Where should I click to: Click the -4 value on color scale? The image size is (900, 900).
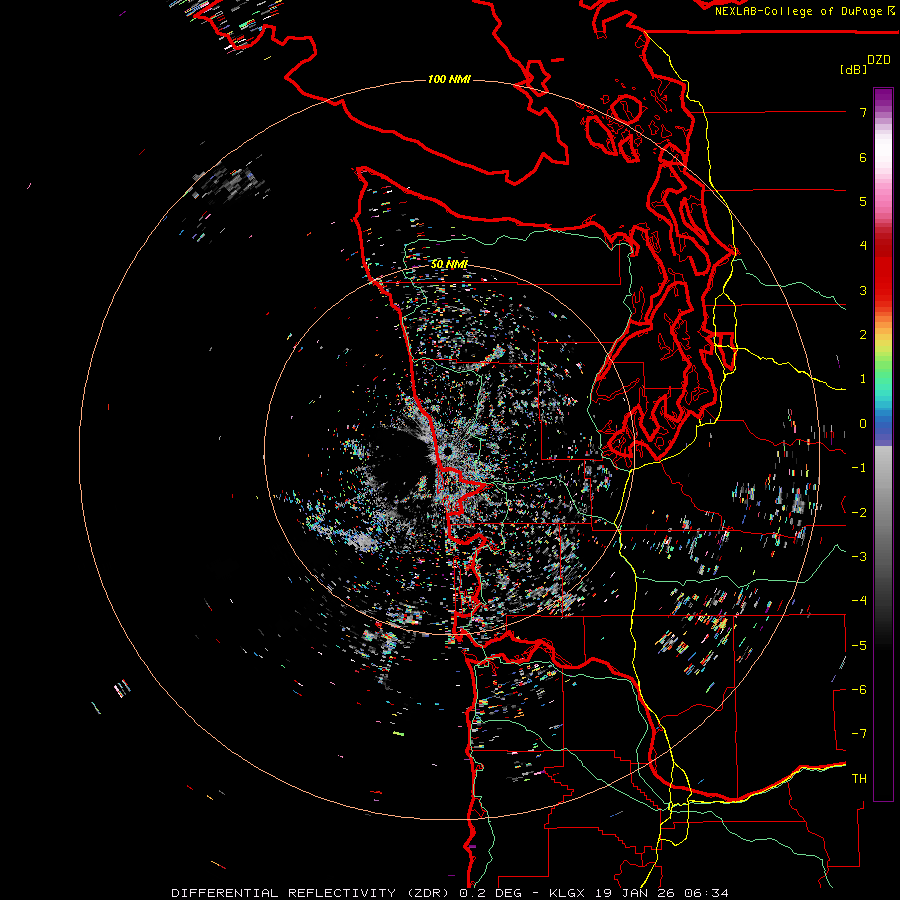tap(859, 601)
